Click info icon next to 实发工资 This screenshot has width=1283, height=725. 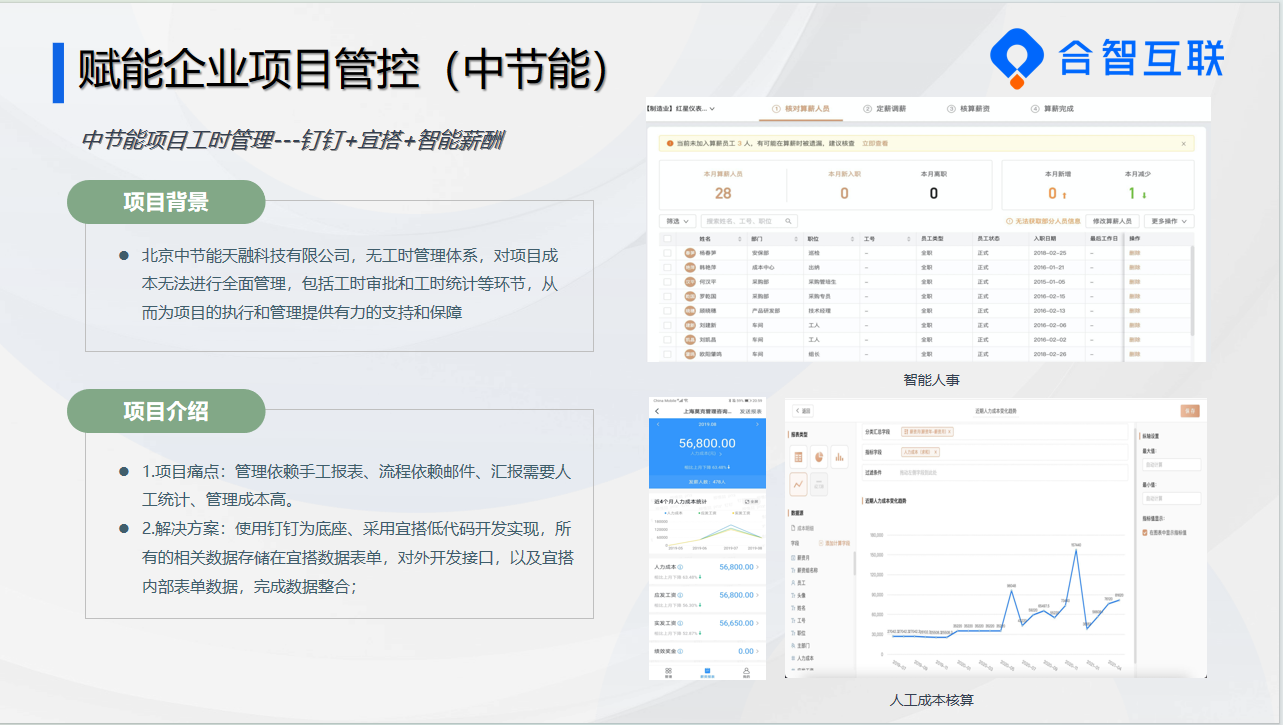click(681, 623)
